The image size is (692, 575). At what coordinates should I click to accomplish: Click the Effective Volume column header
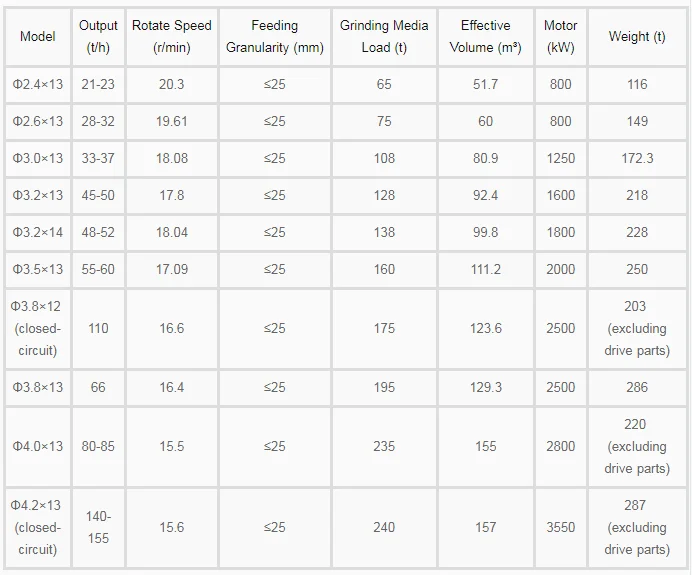click(485, 36)
